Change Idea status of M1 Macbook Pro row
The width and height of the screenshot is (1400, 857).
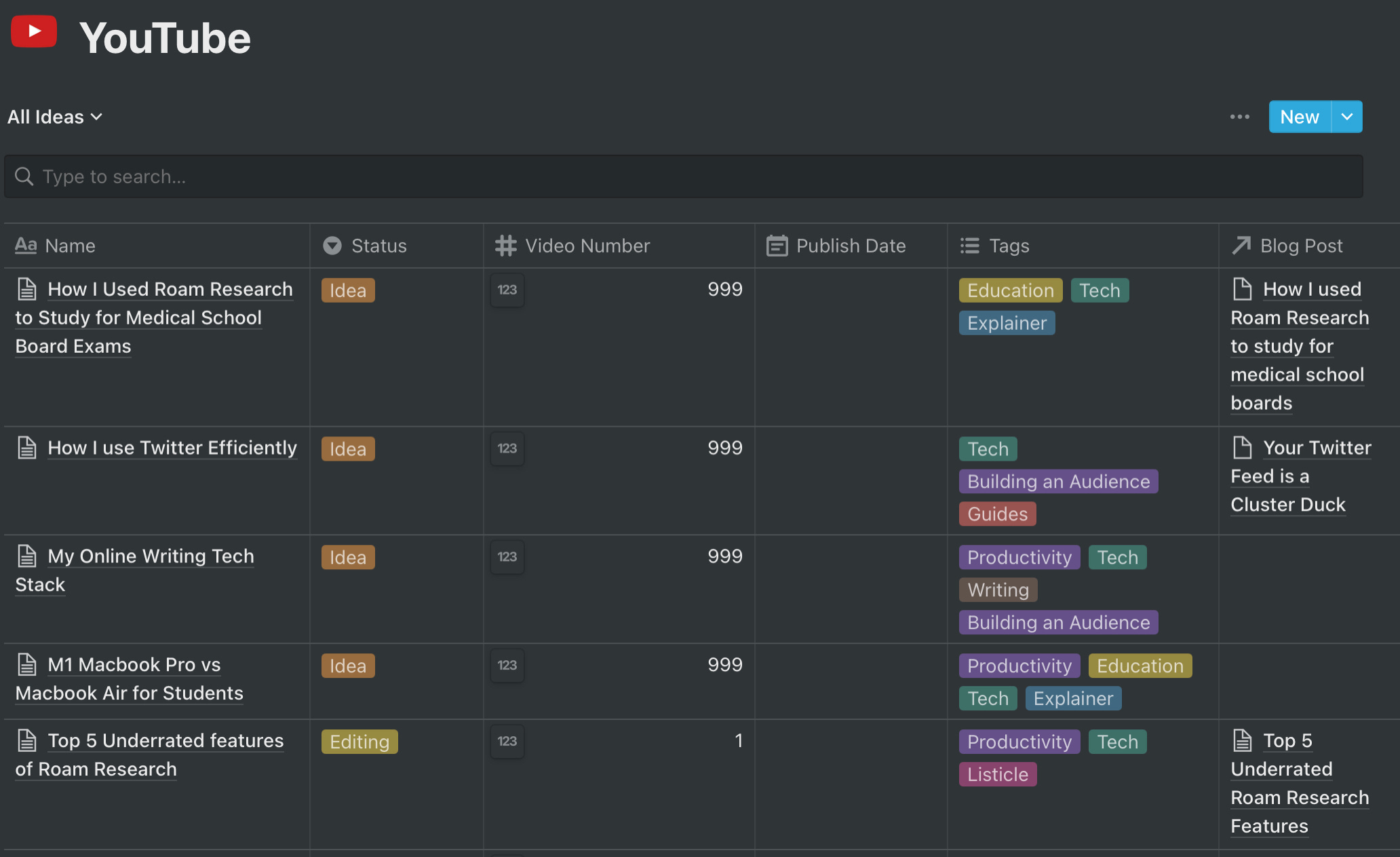tap(348, 666)
